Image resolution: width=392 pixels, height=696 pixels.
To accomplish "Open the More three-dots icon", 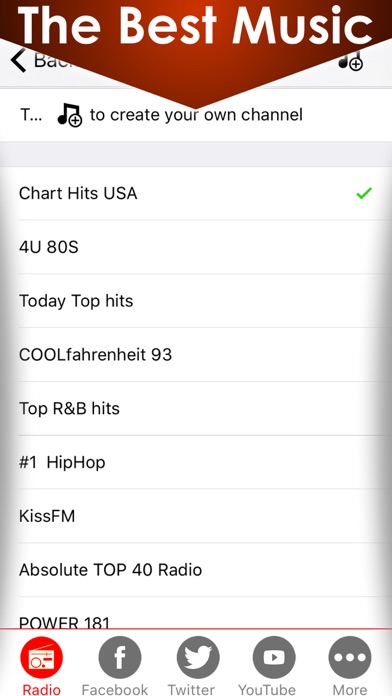I will (350, 657).
